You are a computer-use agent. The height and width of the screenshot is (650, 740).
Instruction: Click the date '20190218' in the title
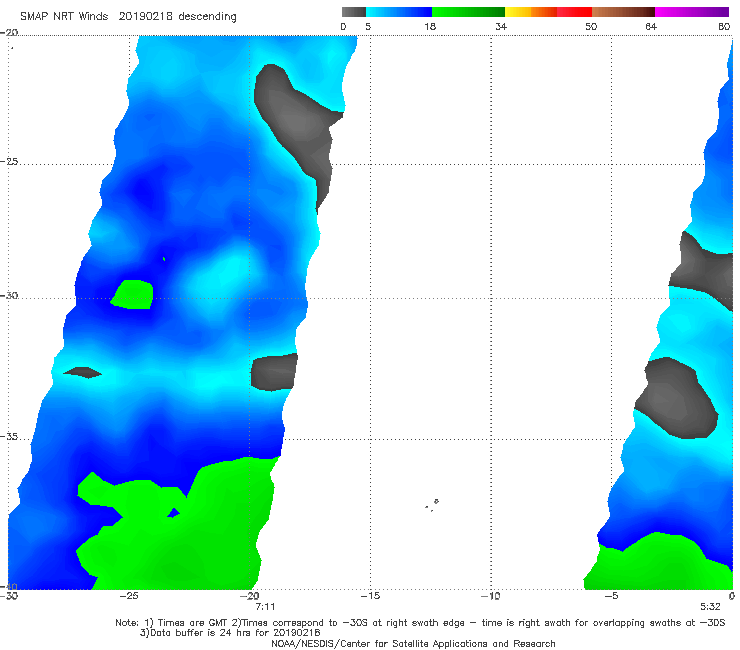click(145, 17)
